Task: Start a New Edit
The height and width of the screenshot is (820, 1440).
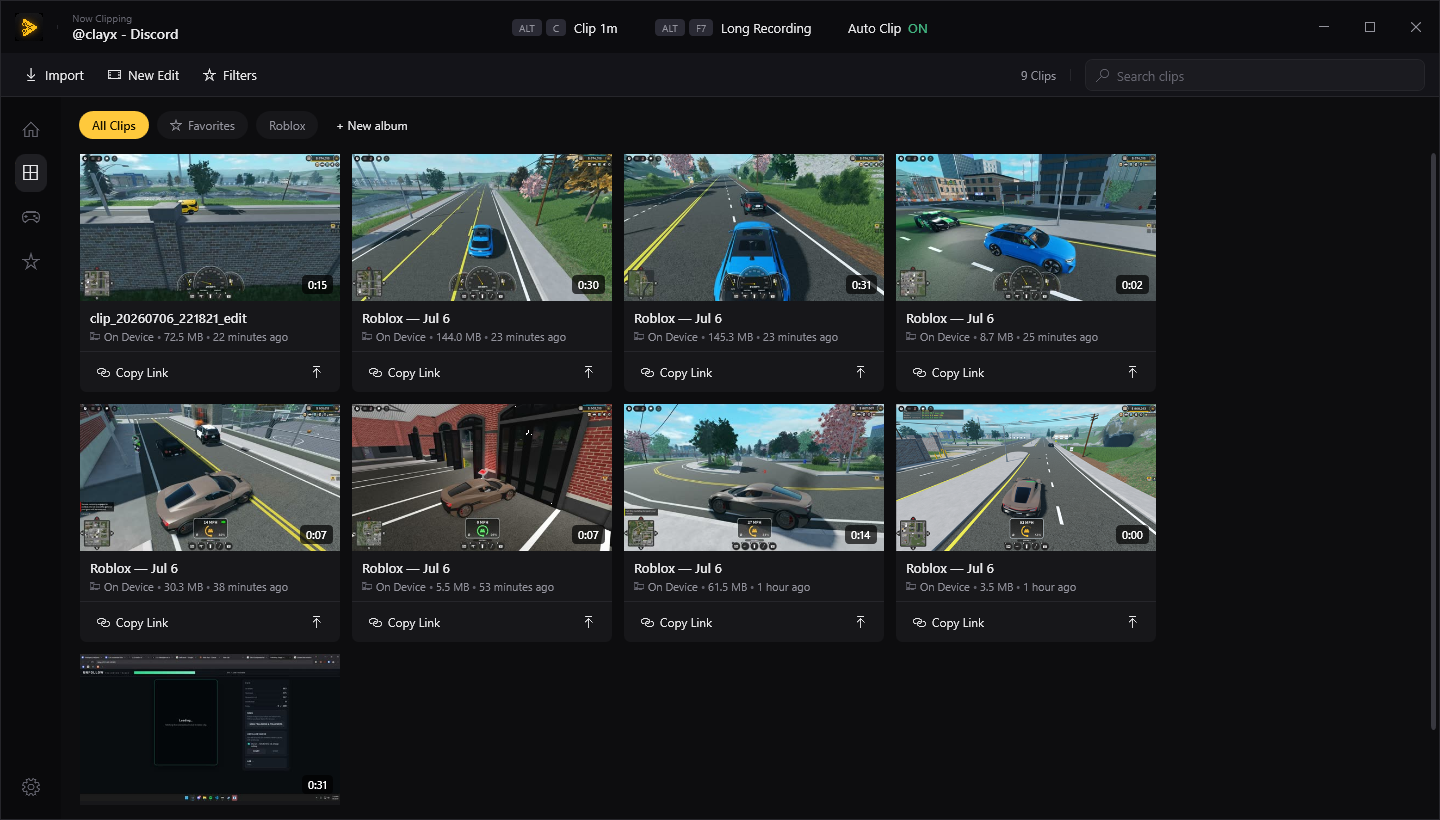Action: (x=143, y=75)
